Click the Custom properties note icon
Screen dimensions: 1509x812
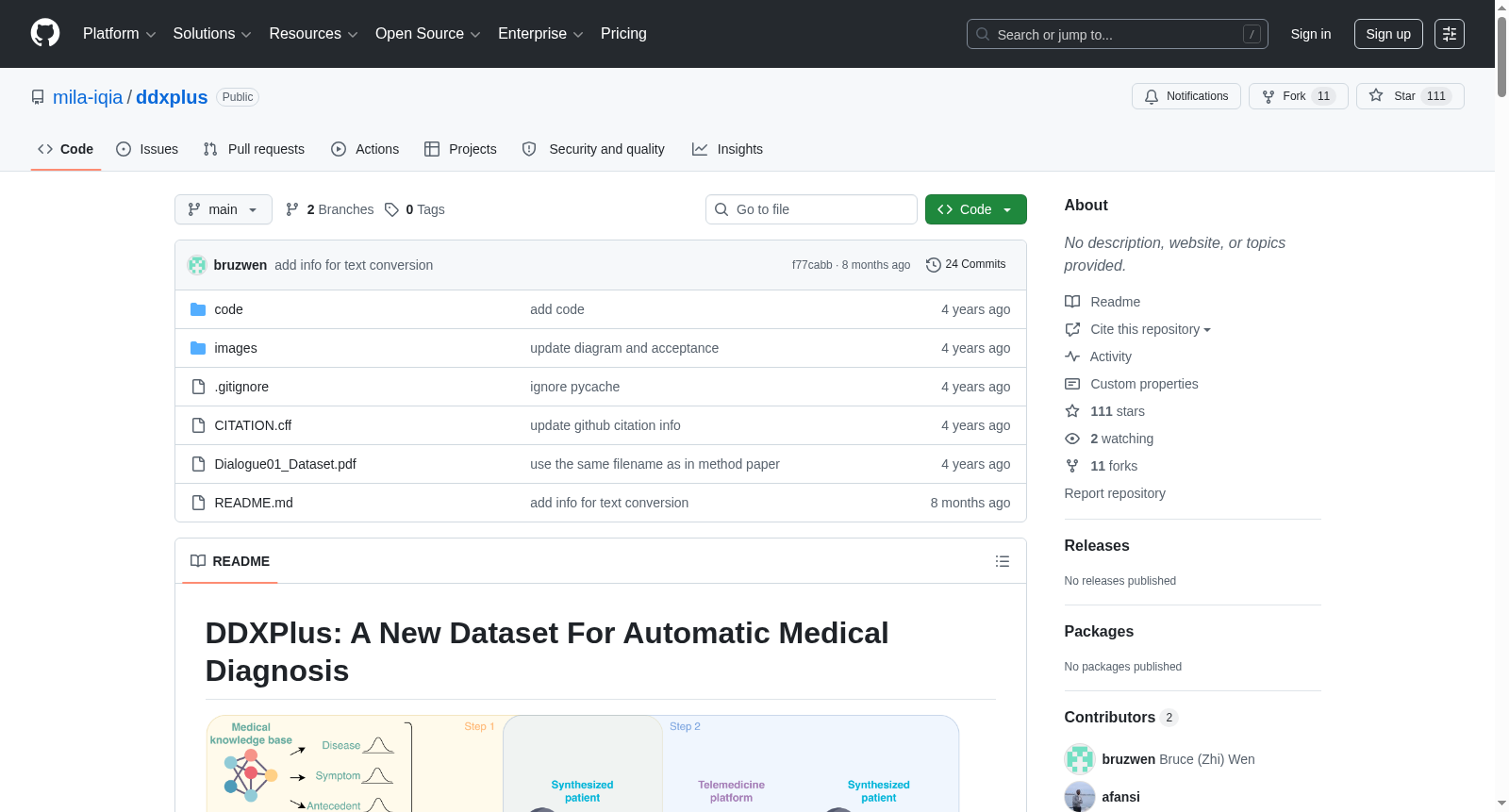point(1072,384)
